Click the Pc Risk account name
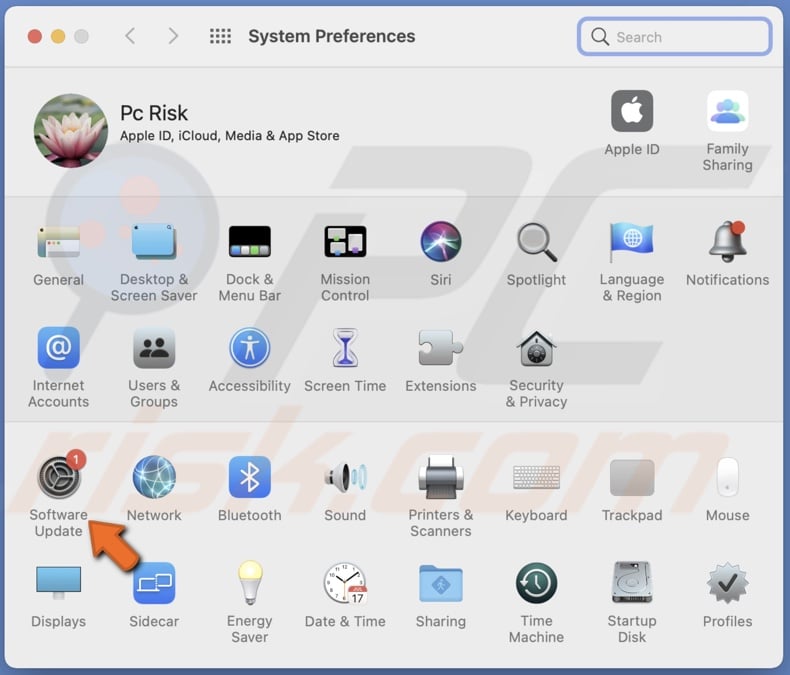 [x=154, y=113]
